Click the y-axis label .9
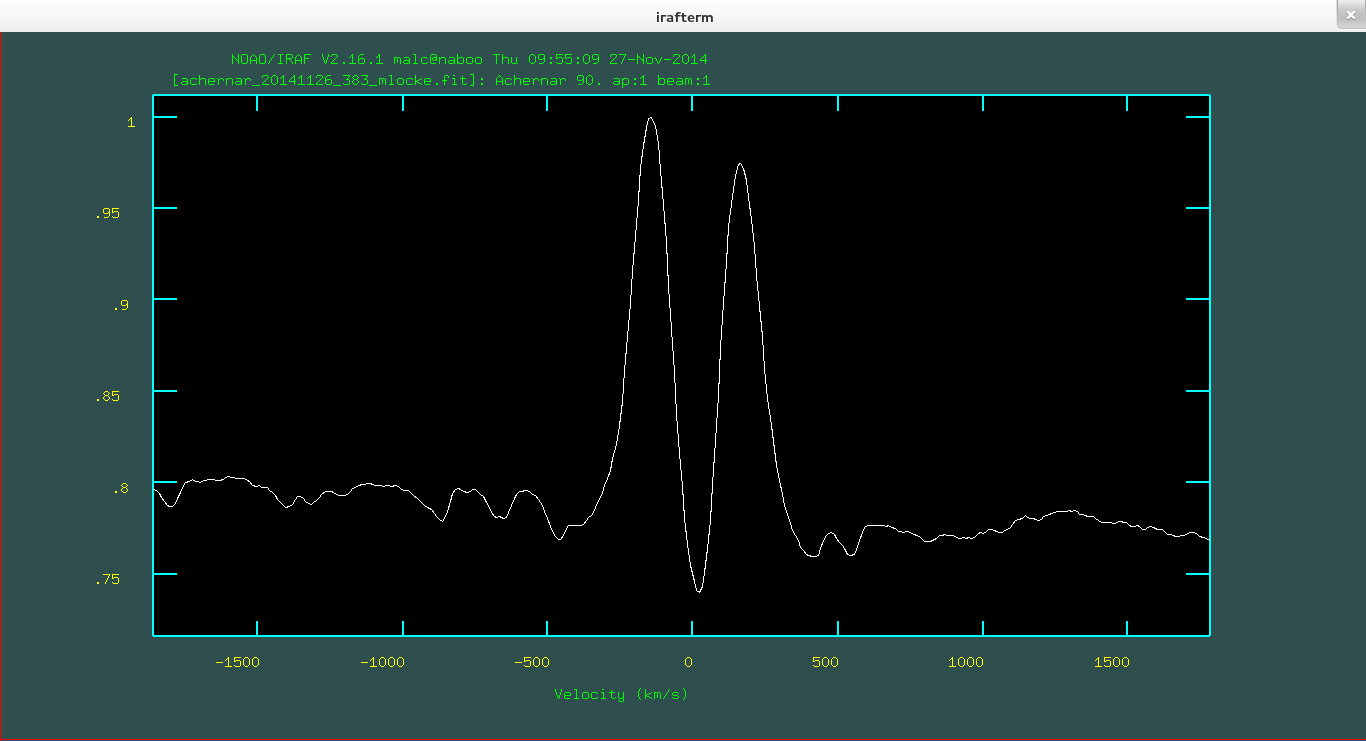 point(120,305)
